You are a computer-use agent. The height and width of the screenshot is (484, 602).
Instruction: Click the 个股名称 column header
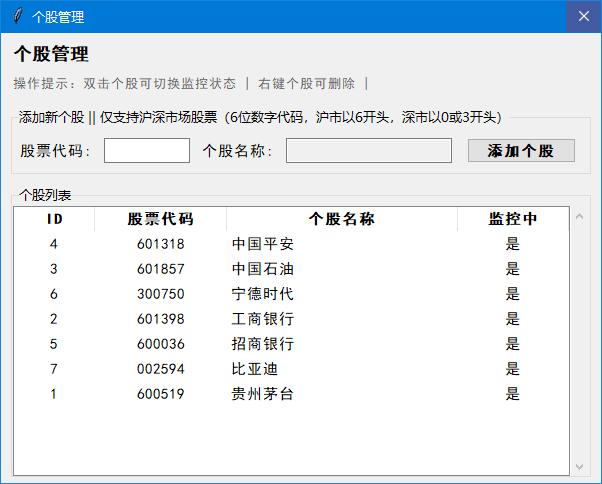pos(342,219)
